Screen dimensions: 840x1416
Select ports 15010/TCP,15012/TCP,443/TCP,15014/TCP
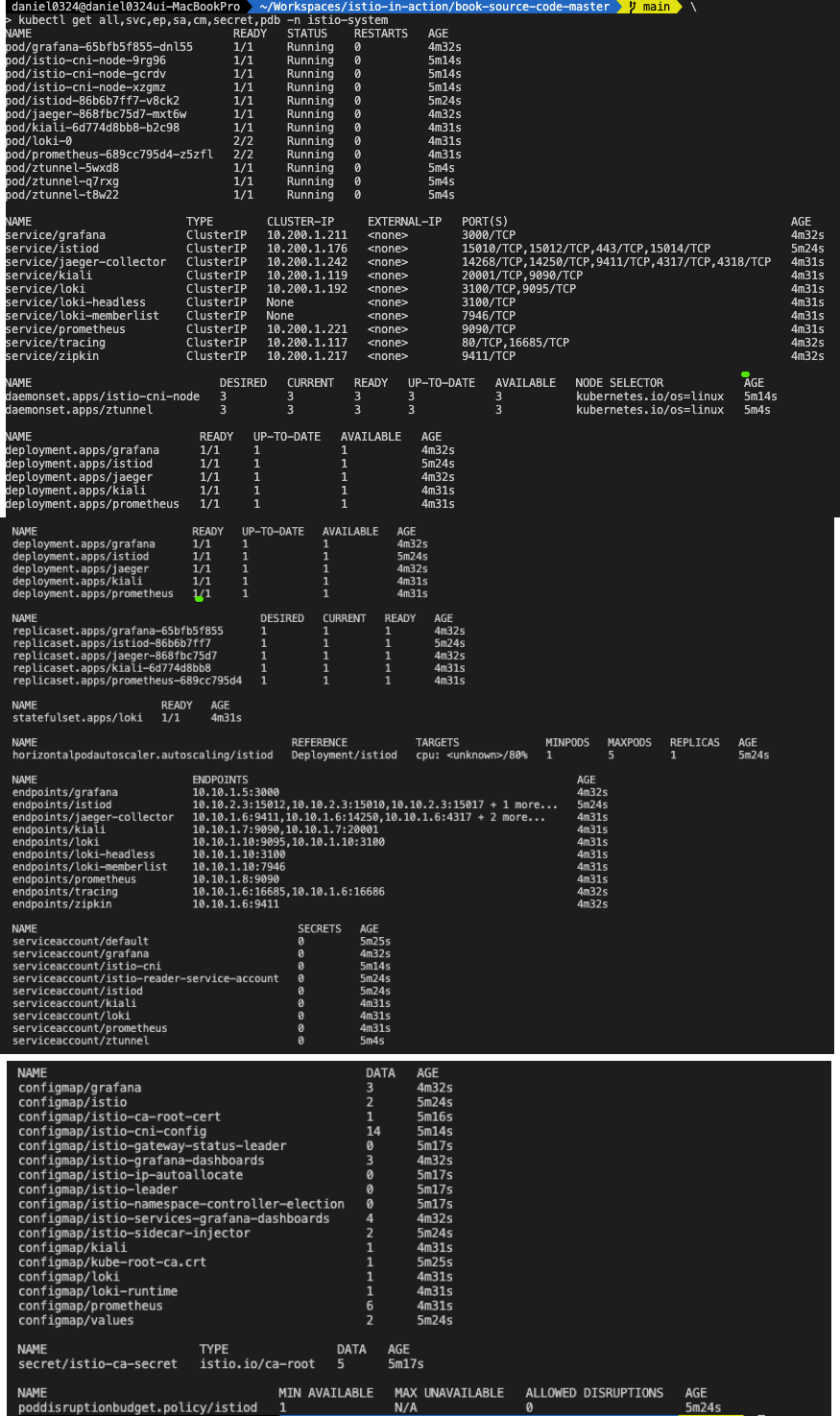tap(587, 248)
